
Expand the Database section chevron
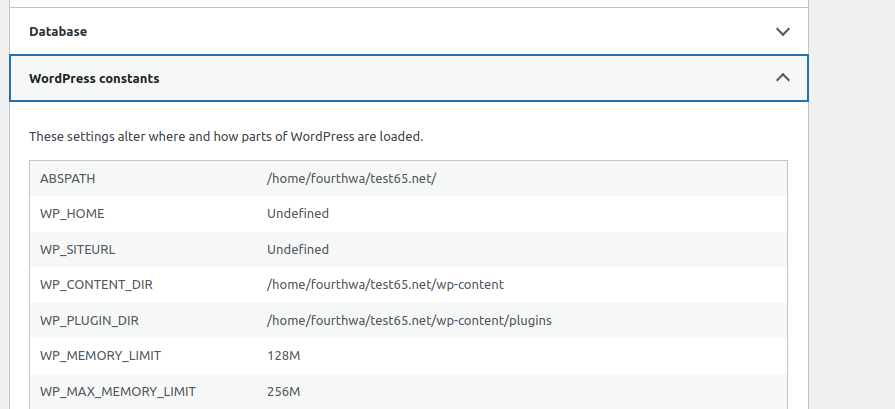(x=783, y=31)
